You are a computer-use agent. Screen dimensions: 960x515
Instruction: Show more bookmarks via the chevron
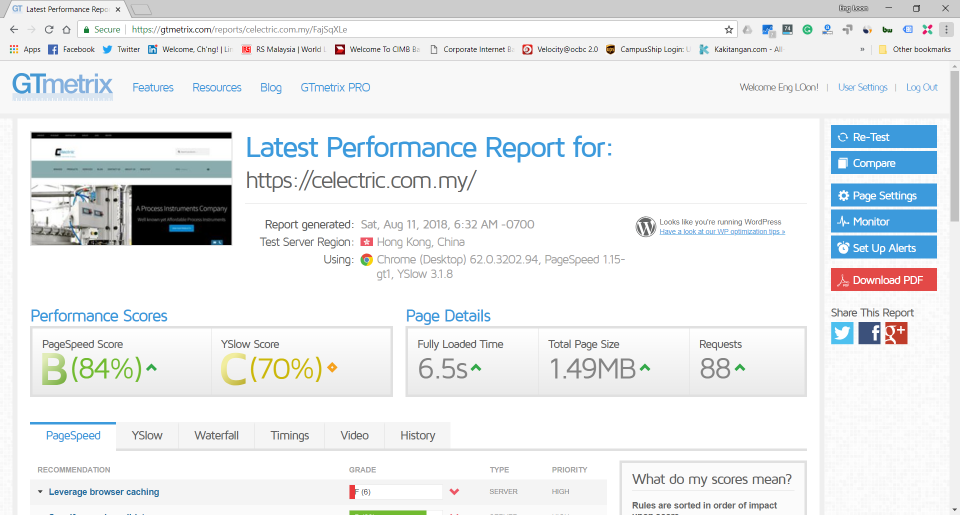(x=863, y=50)
